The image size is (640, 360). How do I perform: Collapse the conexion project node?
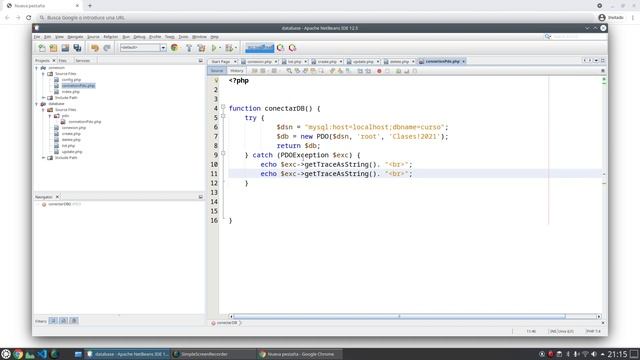pyautogui.click(x=37, y=68)
